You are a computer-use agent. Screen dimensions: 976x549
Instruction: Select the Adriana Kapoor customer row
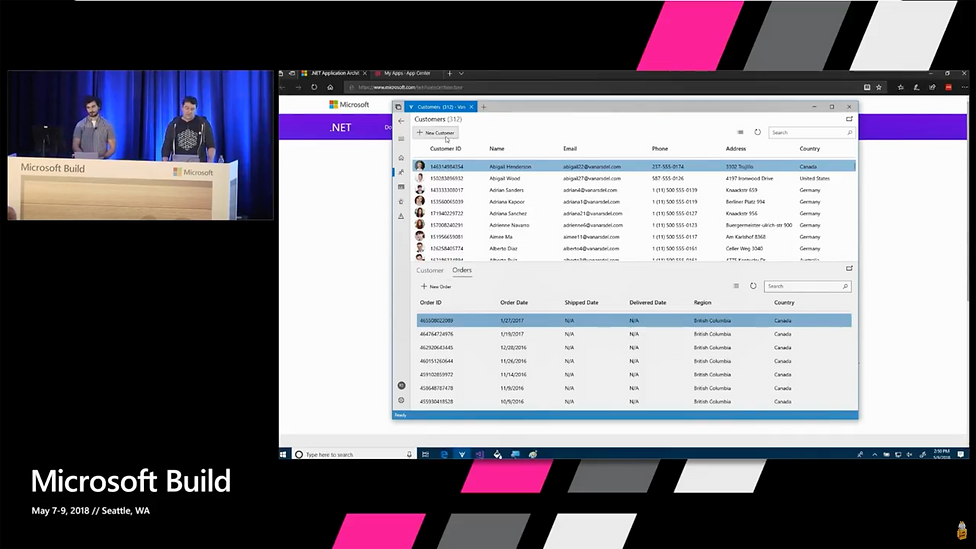(634, 202)
